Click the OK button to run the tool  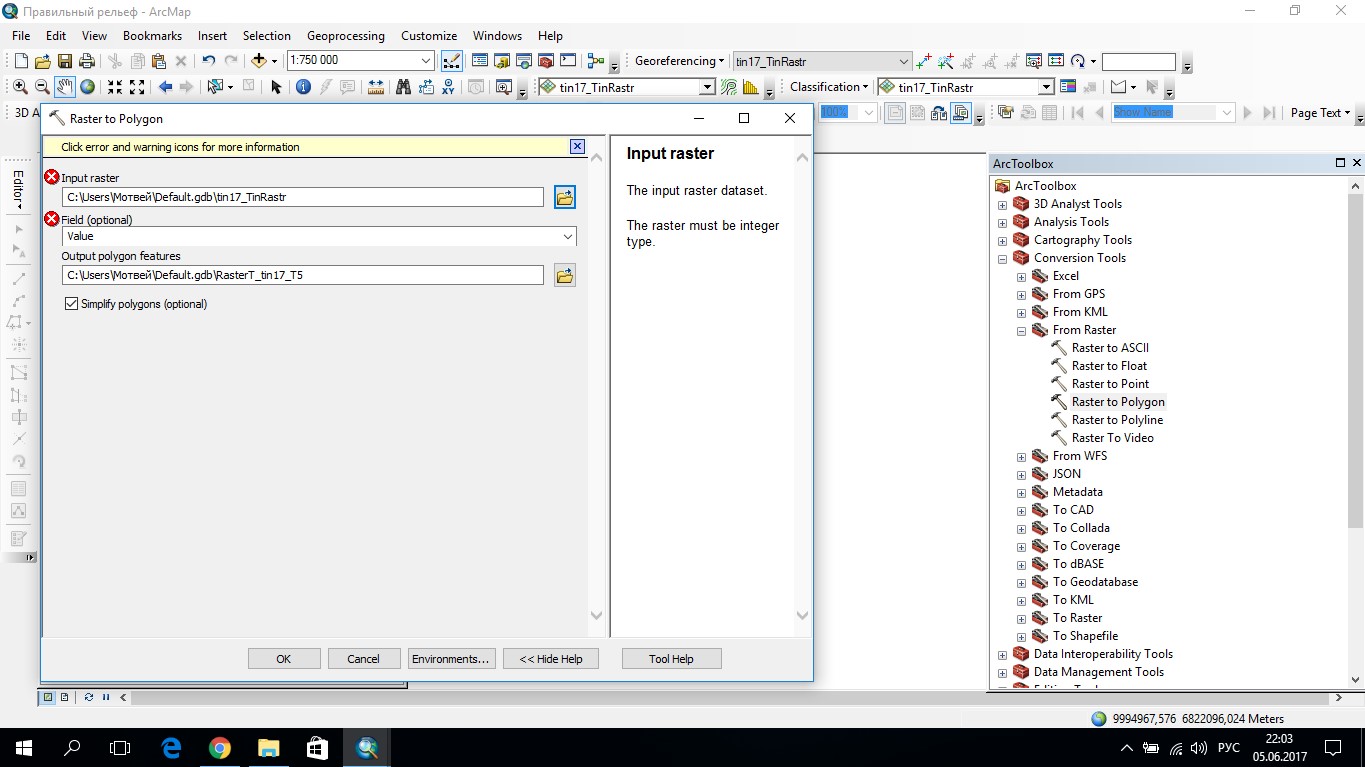pos(284,658)
